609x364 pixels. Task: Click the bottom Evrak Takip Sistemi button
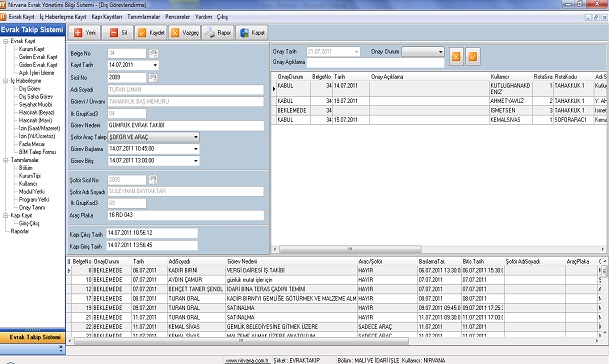[33, 337]
